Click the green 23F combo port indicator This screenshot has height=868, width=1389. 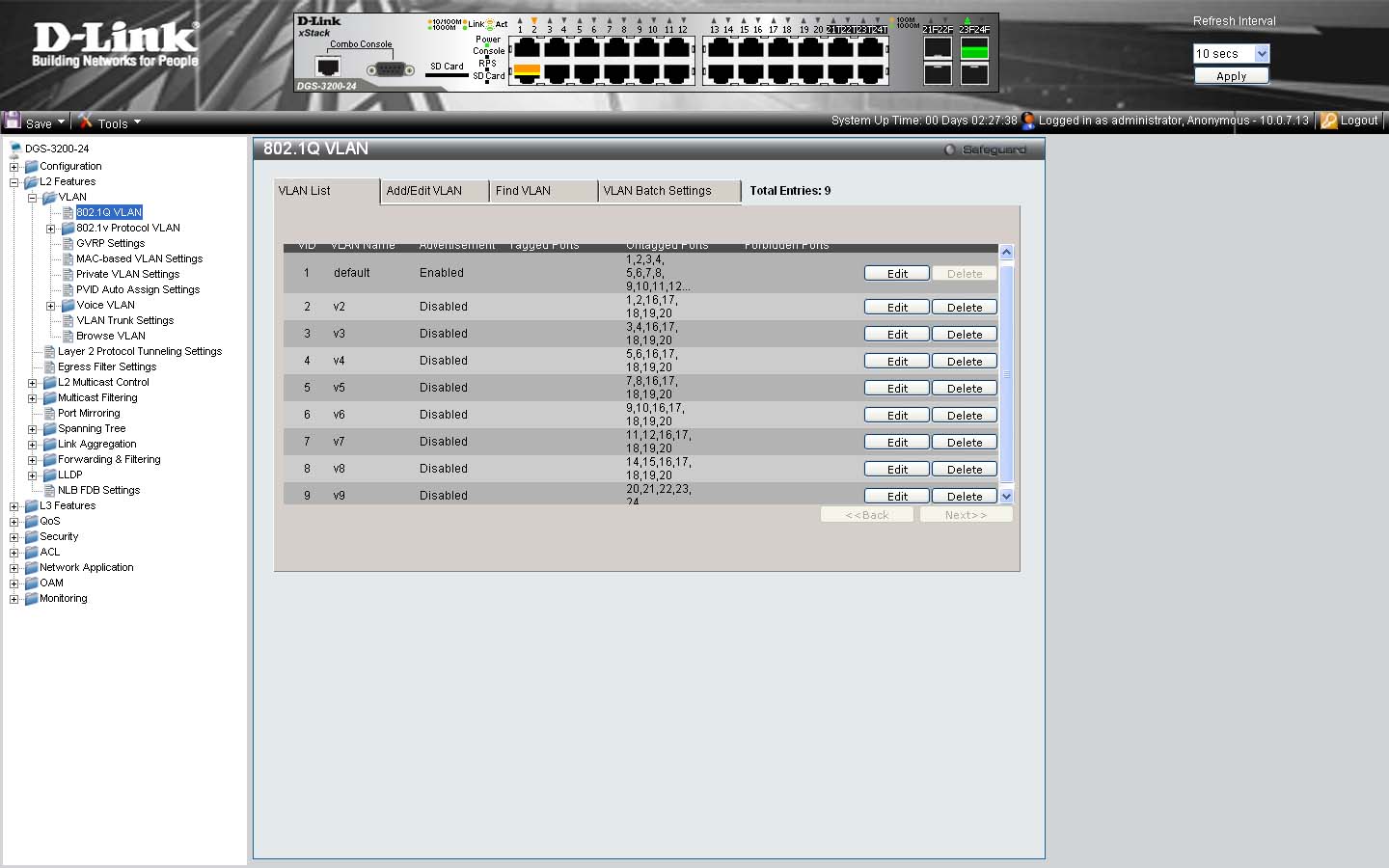point(974,49)
